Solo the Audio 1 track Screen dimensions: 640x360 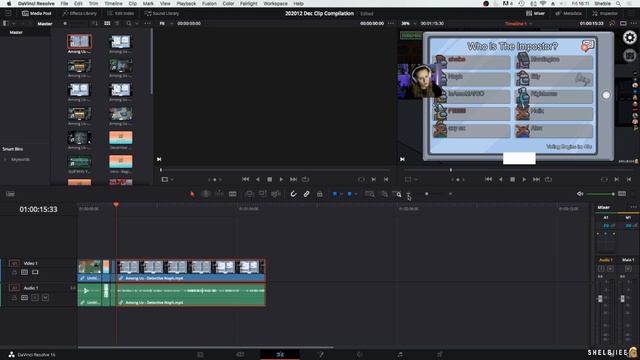35,298
